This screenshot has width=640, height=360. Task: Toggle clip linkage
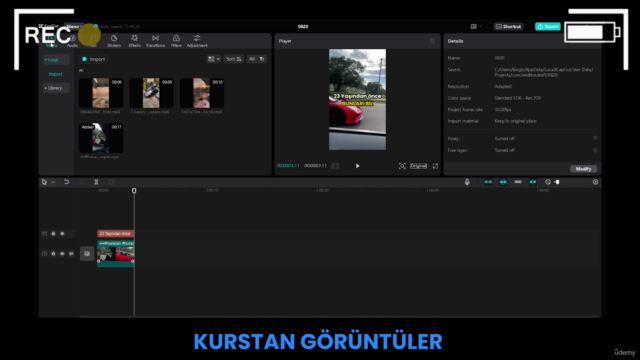tap(518, 182)
